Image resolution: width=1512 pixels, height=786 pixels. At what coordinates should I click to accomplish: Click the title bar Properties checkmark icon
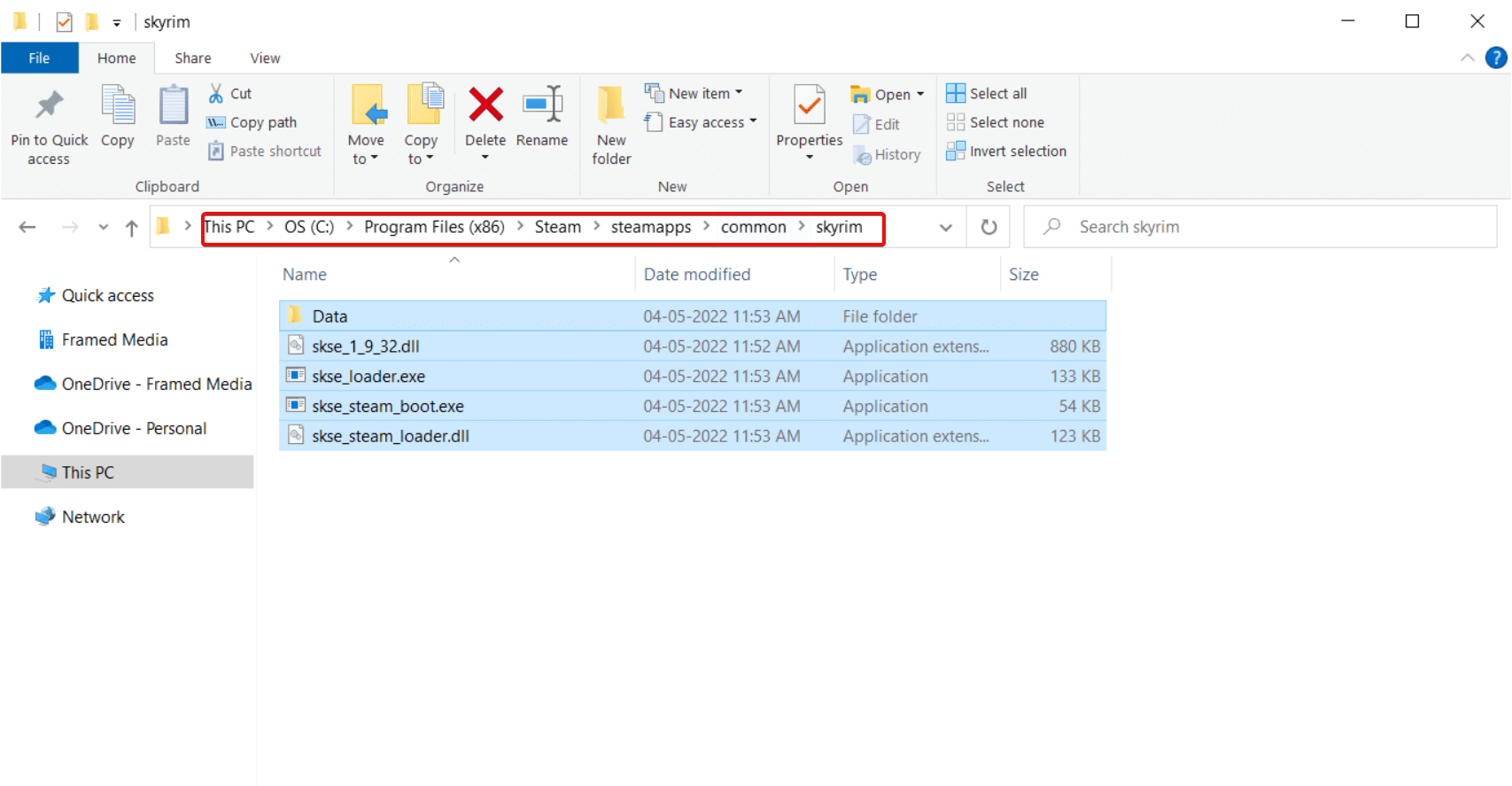[64, 22]
